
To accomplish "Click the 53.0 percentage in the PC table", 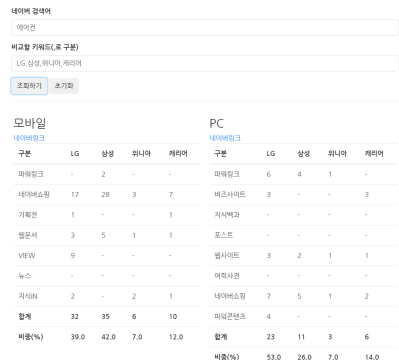I will click(274, 357).
